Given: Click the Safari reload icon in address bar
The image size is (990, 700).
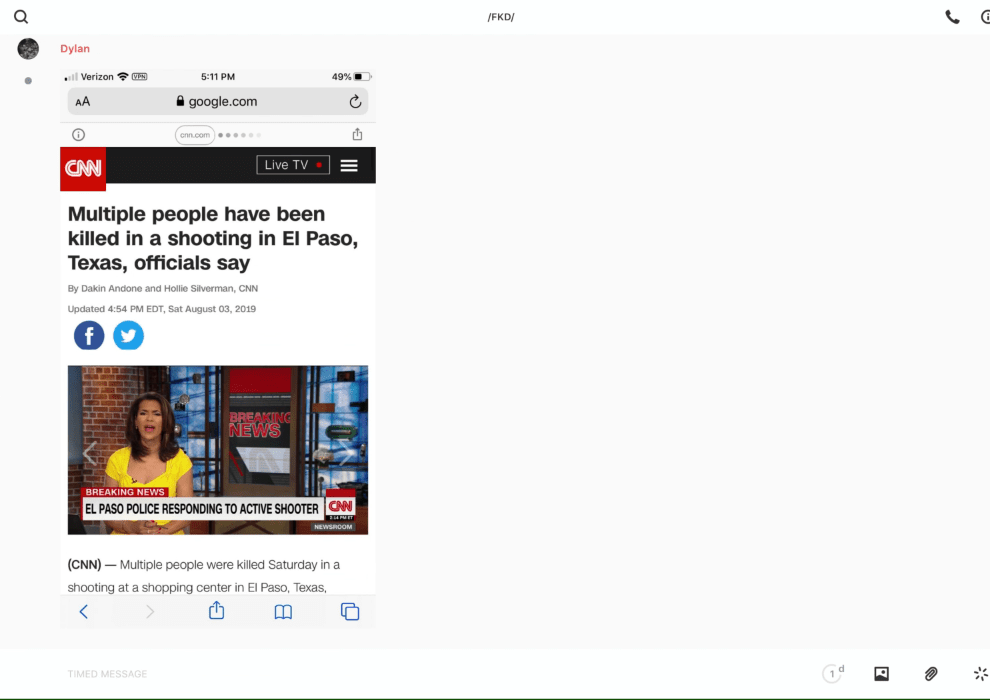Looking at the screenshot, I should [355, 102].
